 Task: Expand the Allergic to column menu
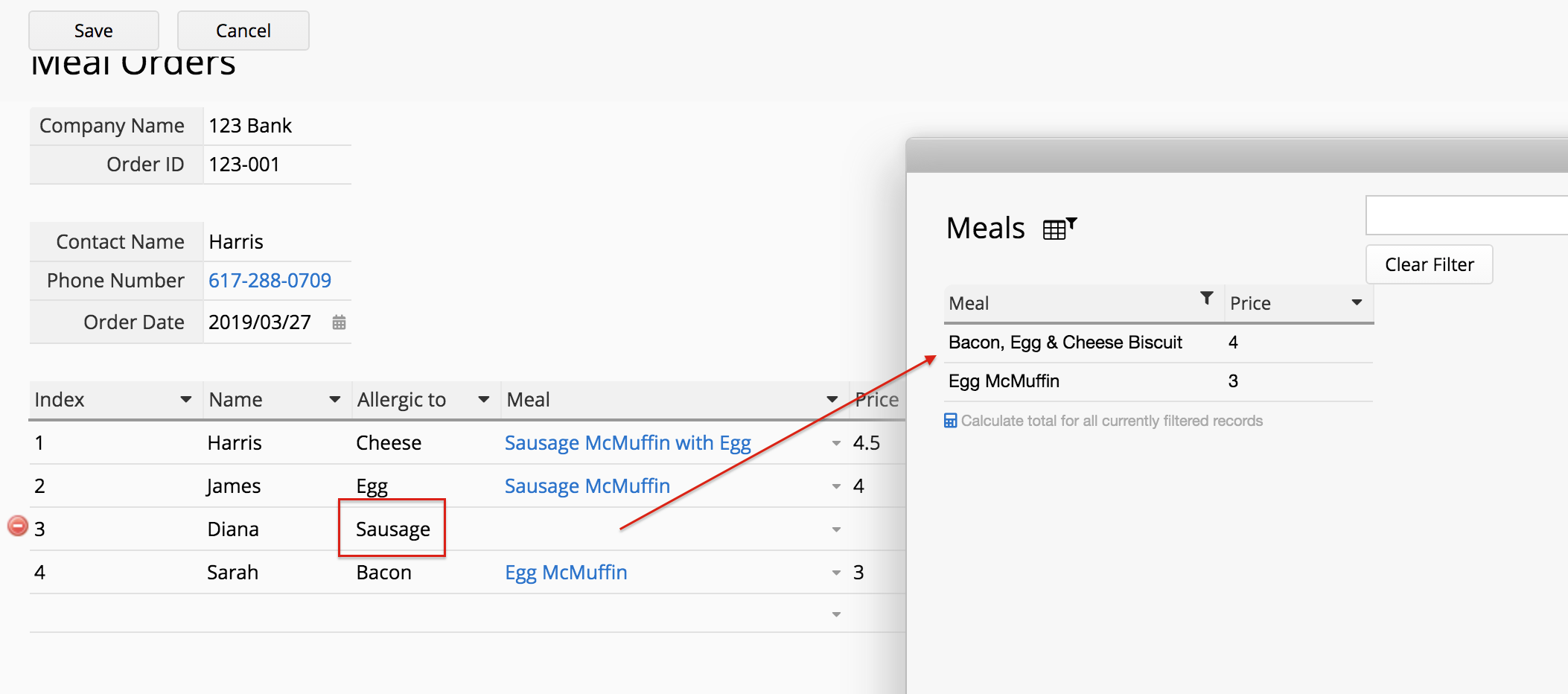click(x=483, y=400)
